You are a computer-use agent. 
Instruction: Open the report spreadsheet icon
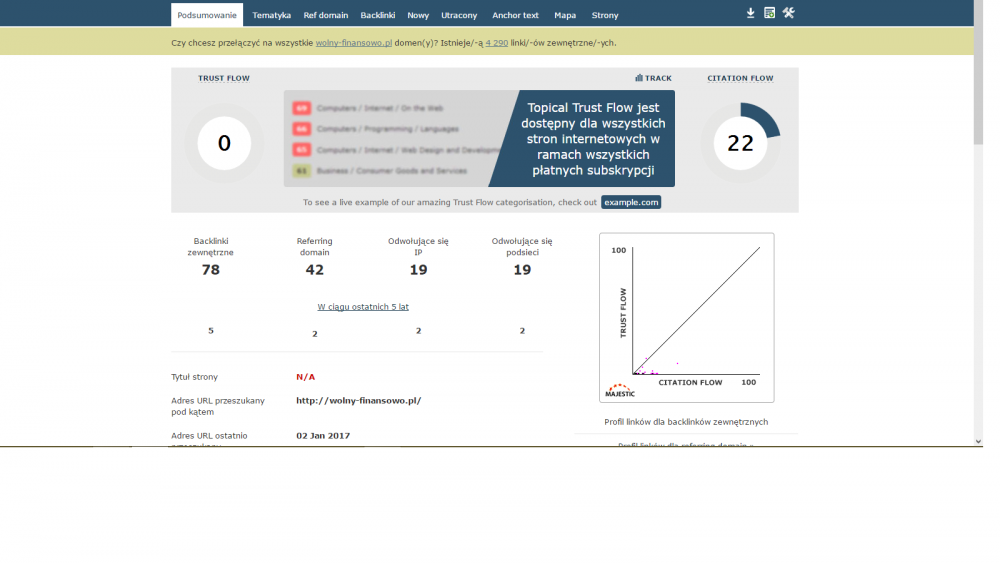pyautogui.click(x=769, y=13)
